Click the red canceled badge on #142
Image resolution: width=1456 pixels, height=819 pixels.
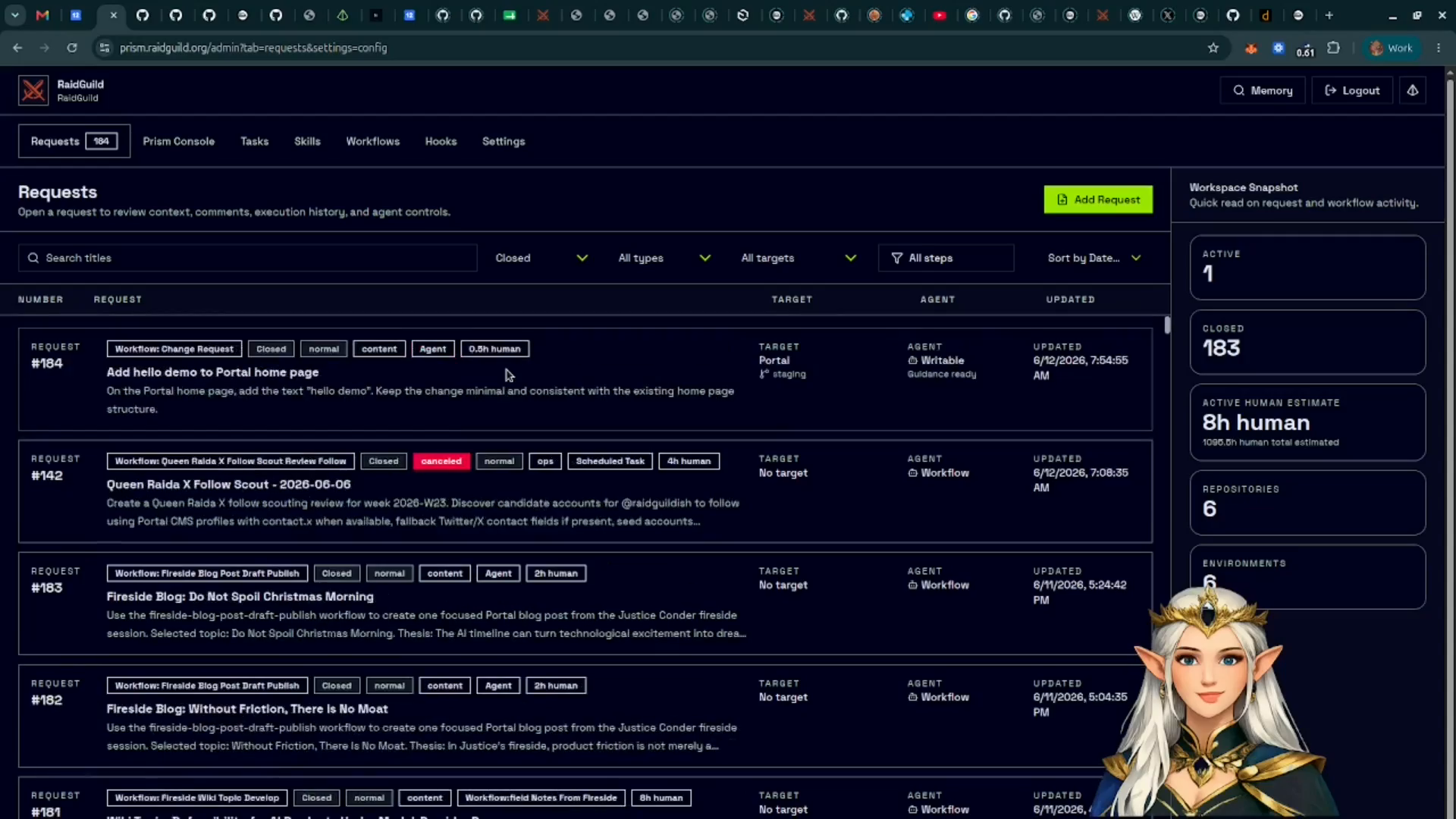(x=441, y=461)
